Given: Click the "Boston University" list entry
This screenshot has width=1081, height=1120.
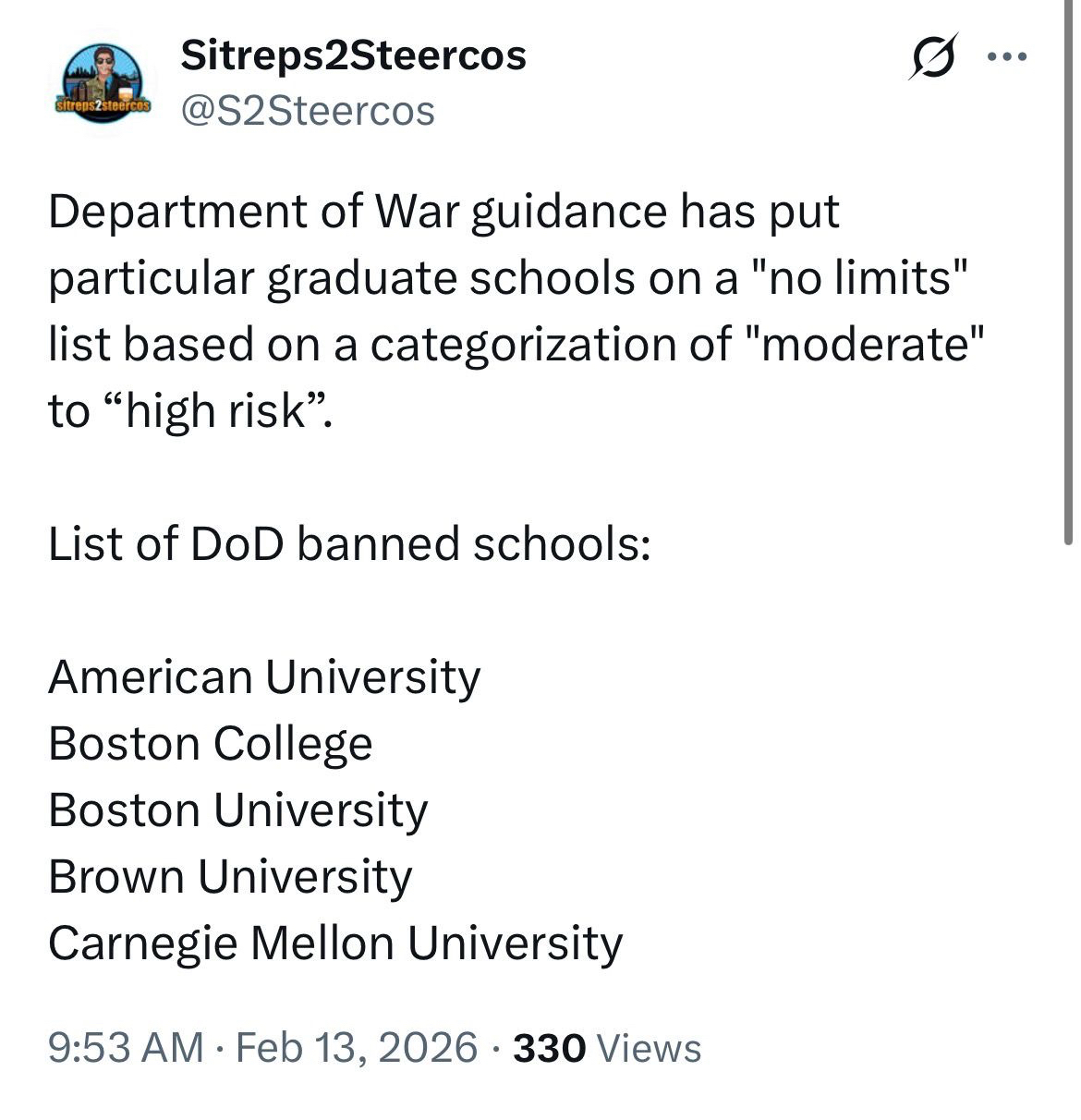Looking at the screenshot, I should 238,810.
